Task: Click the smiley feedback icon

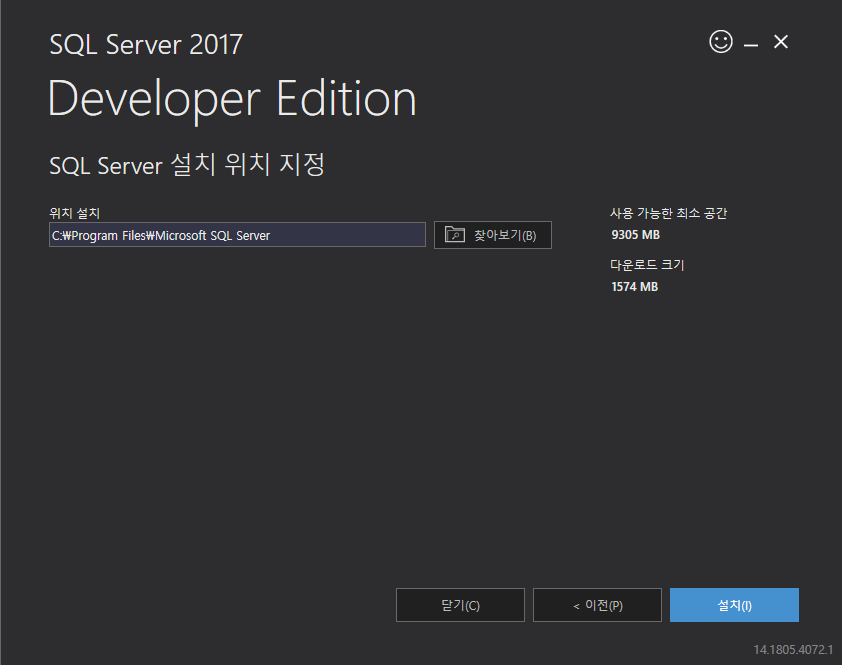Action: click(721, 41)
